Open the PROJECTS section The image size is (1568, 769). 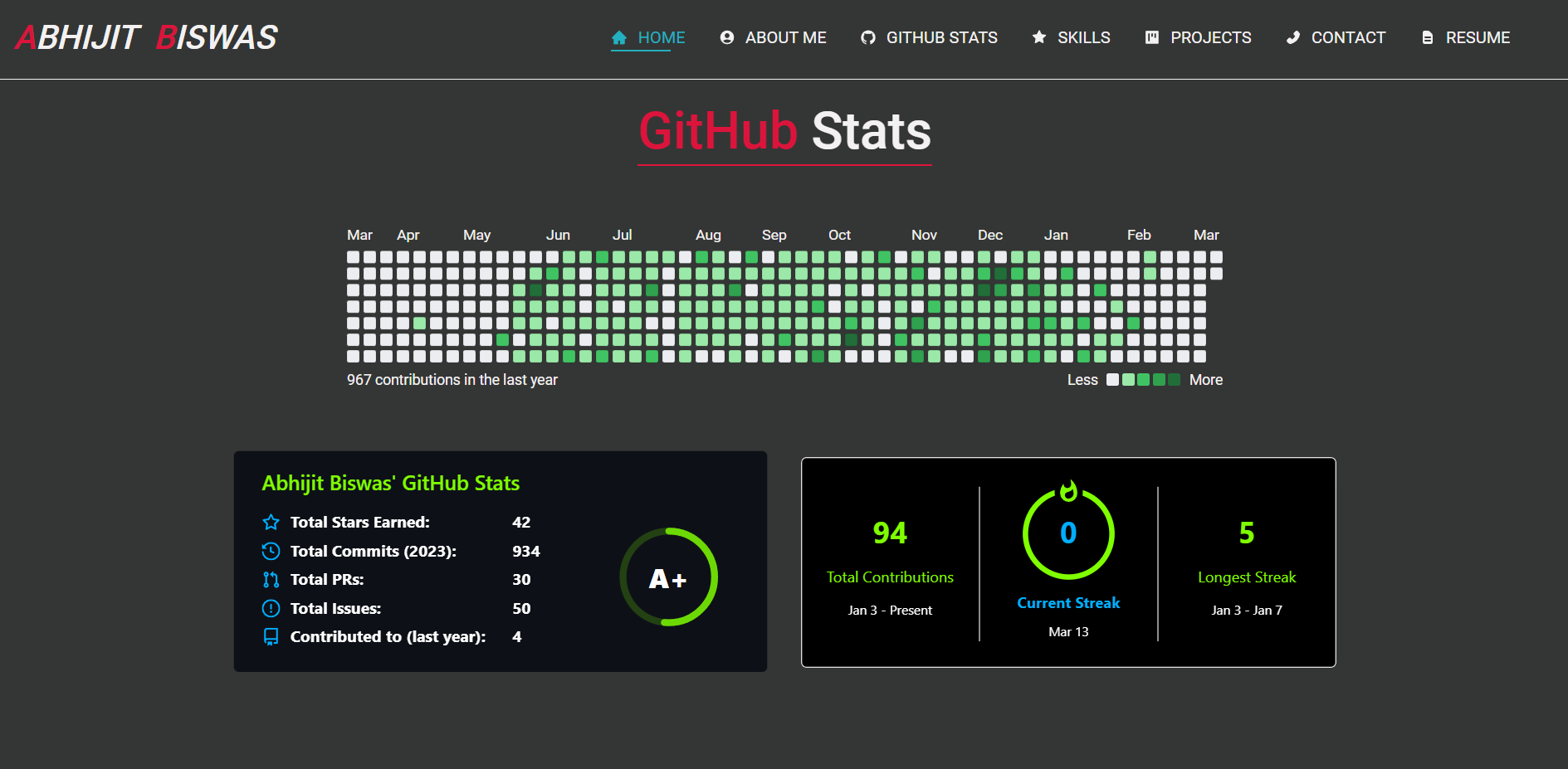(x=1211, y=37)
